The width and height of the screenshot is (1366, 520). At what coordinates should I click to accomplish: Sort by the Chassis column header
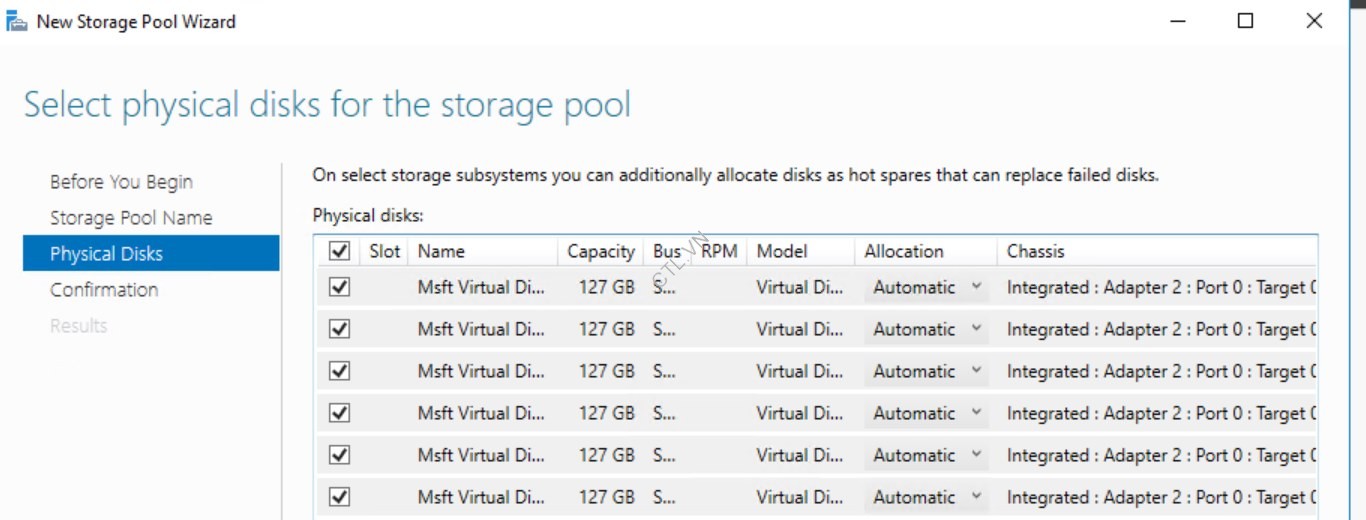coord(1157,251)
